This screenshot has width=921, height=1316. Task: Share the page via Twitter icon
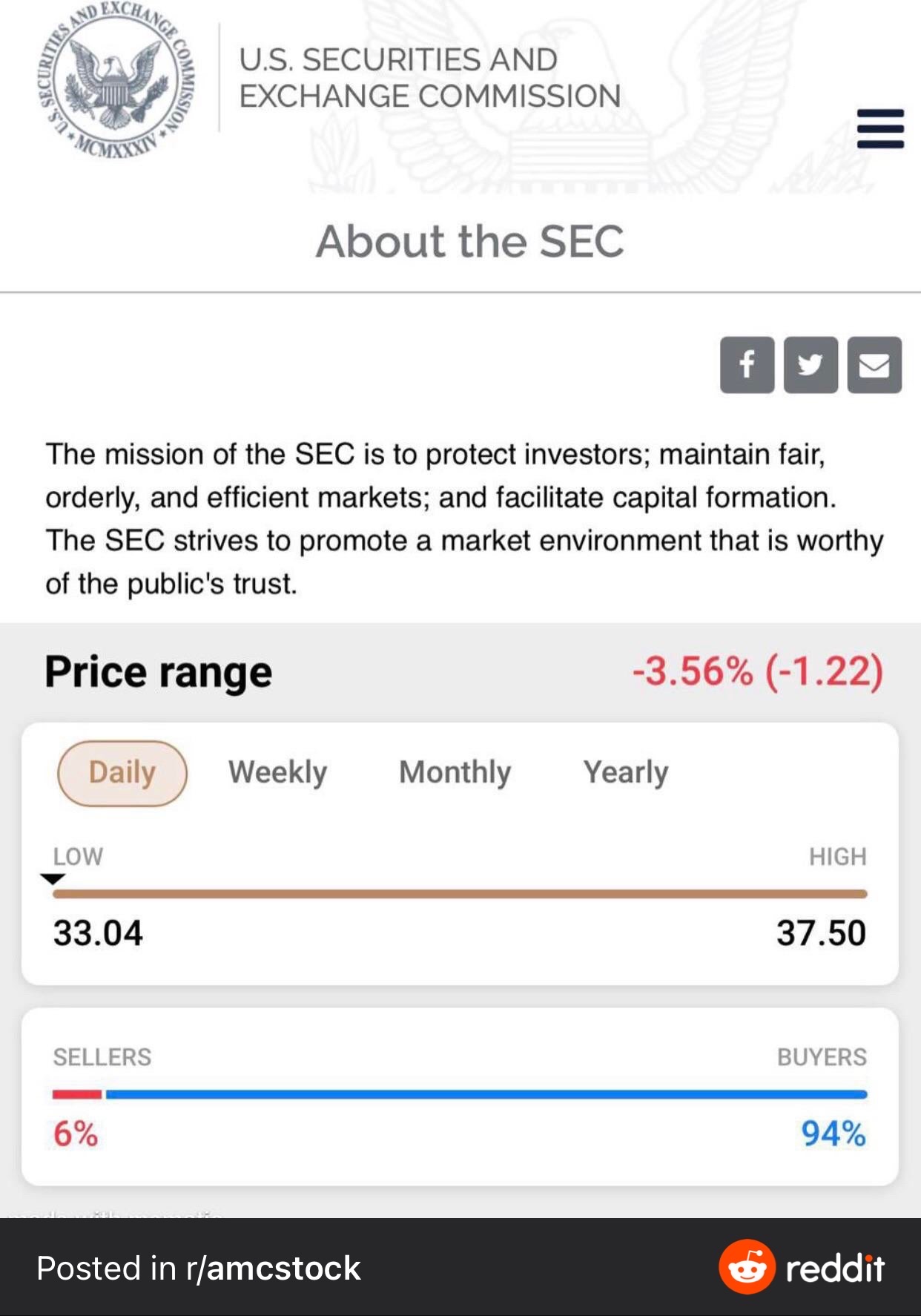pyautogui.click(x=811, y=365)
